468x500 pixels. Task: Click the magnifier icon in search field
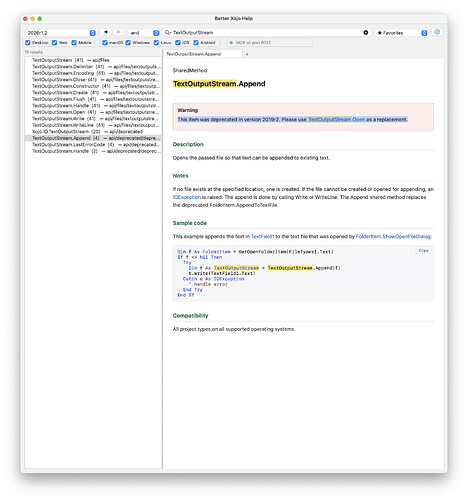pos(167,32)
